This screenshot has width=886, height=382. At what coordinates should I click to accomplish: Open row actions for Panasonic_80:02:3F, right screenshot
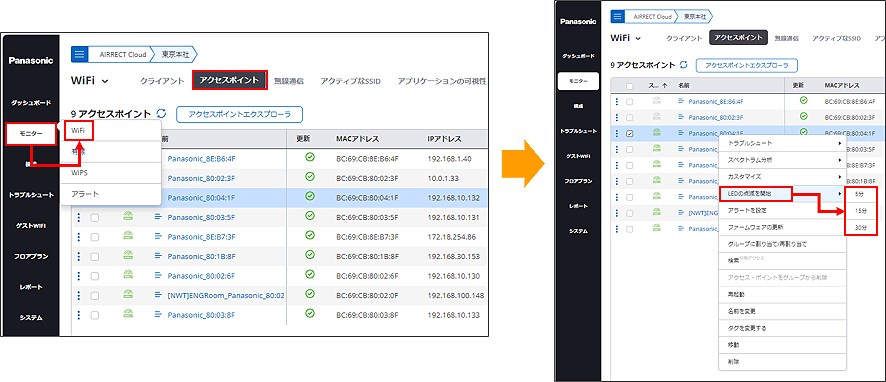(x=617, y=118)
